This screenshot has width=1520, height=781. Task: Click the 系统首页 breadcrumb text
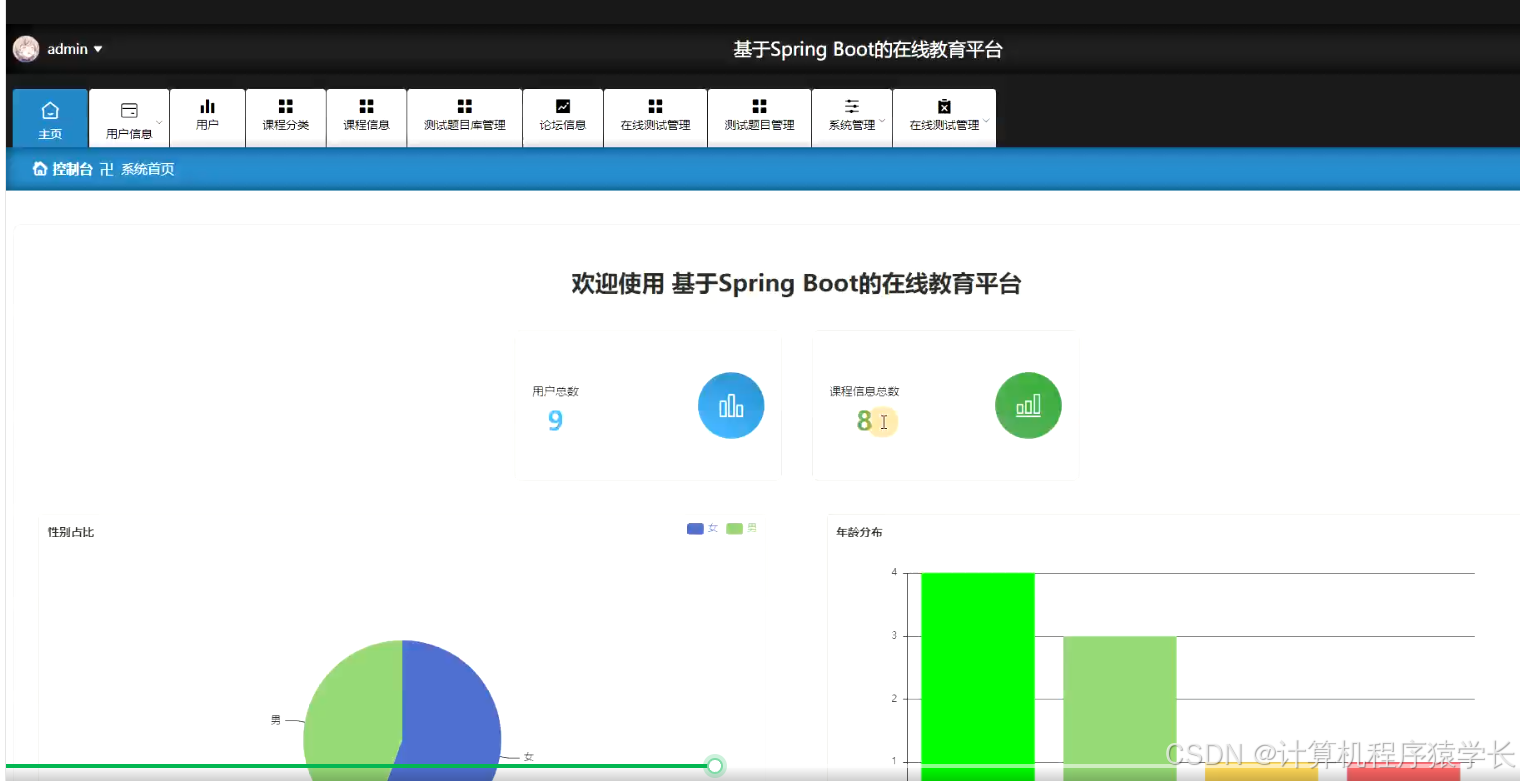point(148,169)
